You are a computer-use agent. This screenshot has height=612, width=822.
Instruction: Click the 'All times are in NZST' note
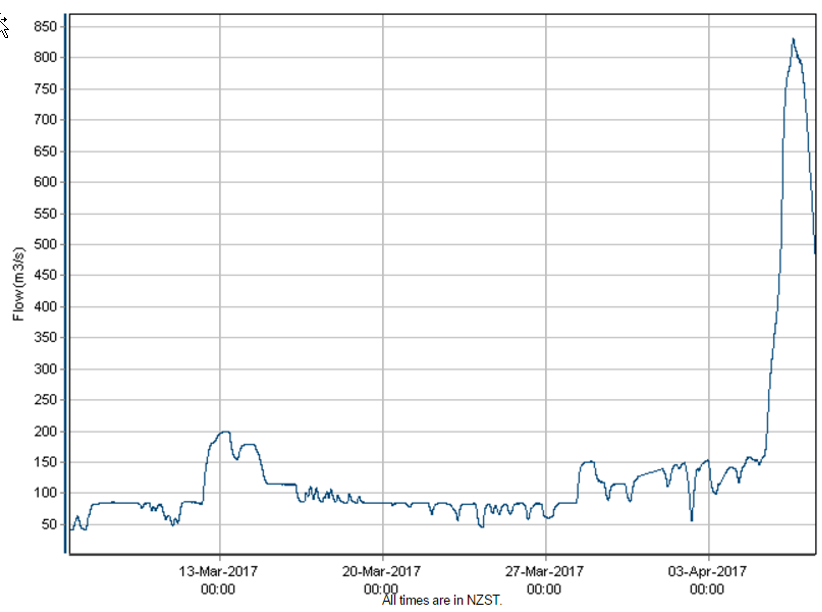441,600
